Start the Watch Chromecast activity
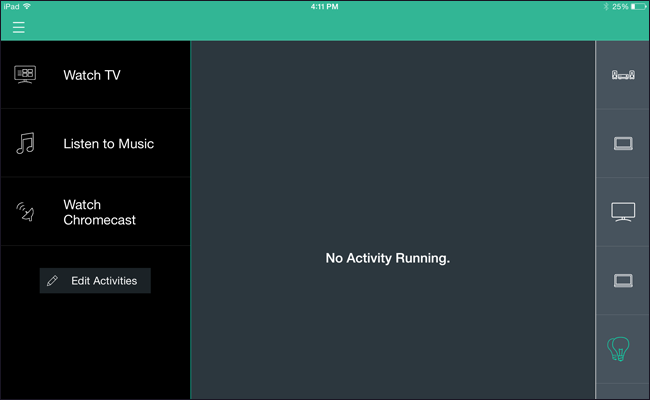 tap(95, 212)
